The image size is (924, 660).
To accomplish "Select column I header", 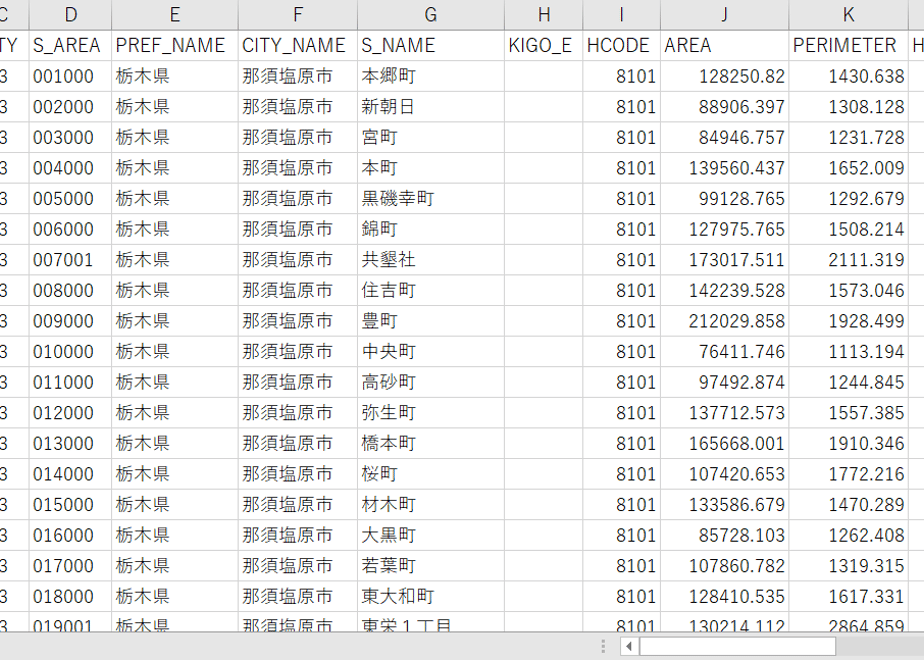I will point(621,15).
